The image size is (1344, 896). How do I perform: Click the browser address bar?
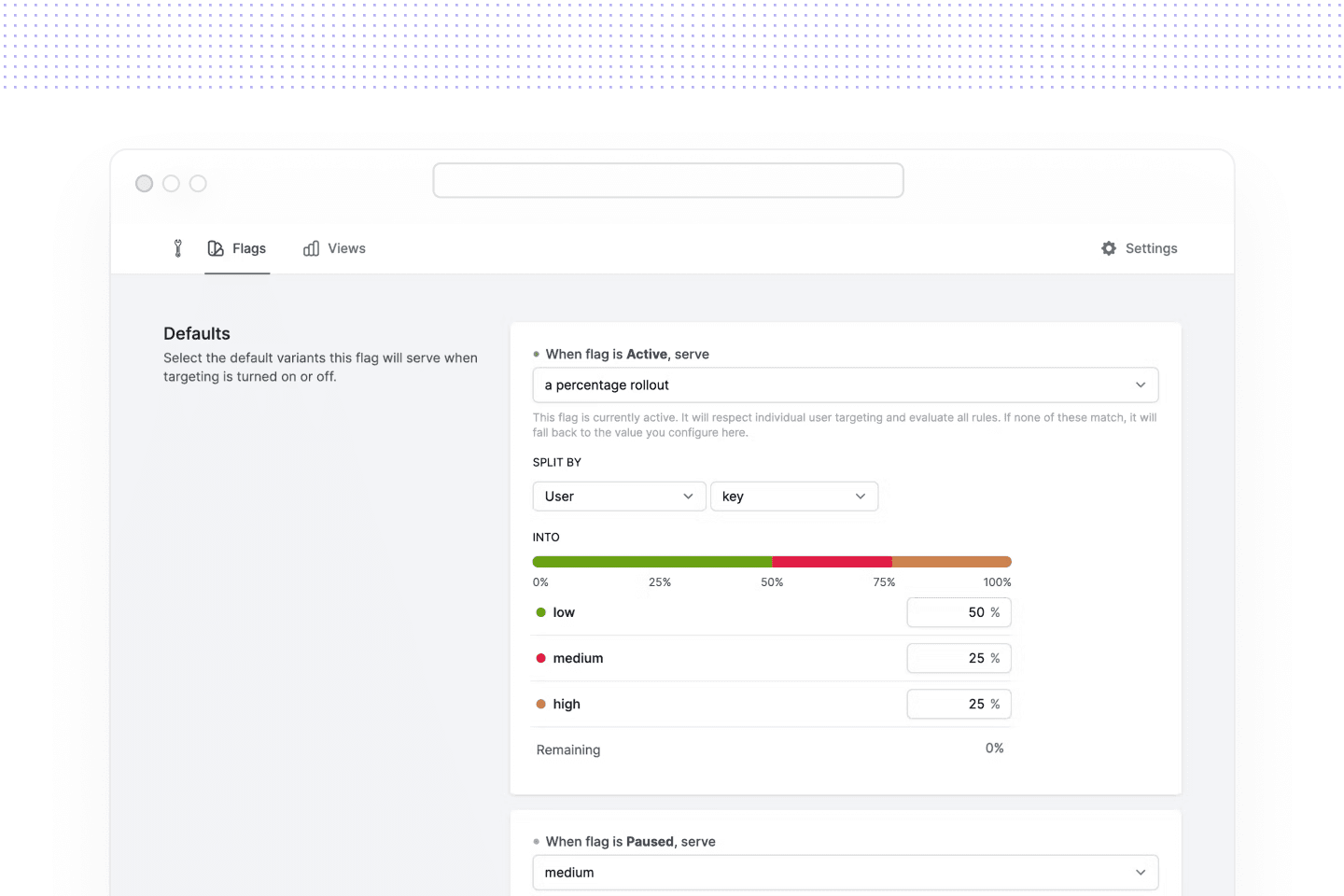tap(667, 181)
